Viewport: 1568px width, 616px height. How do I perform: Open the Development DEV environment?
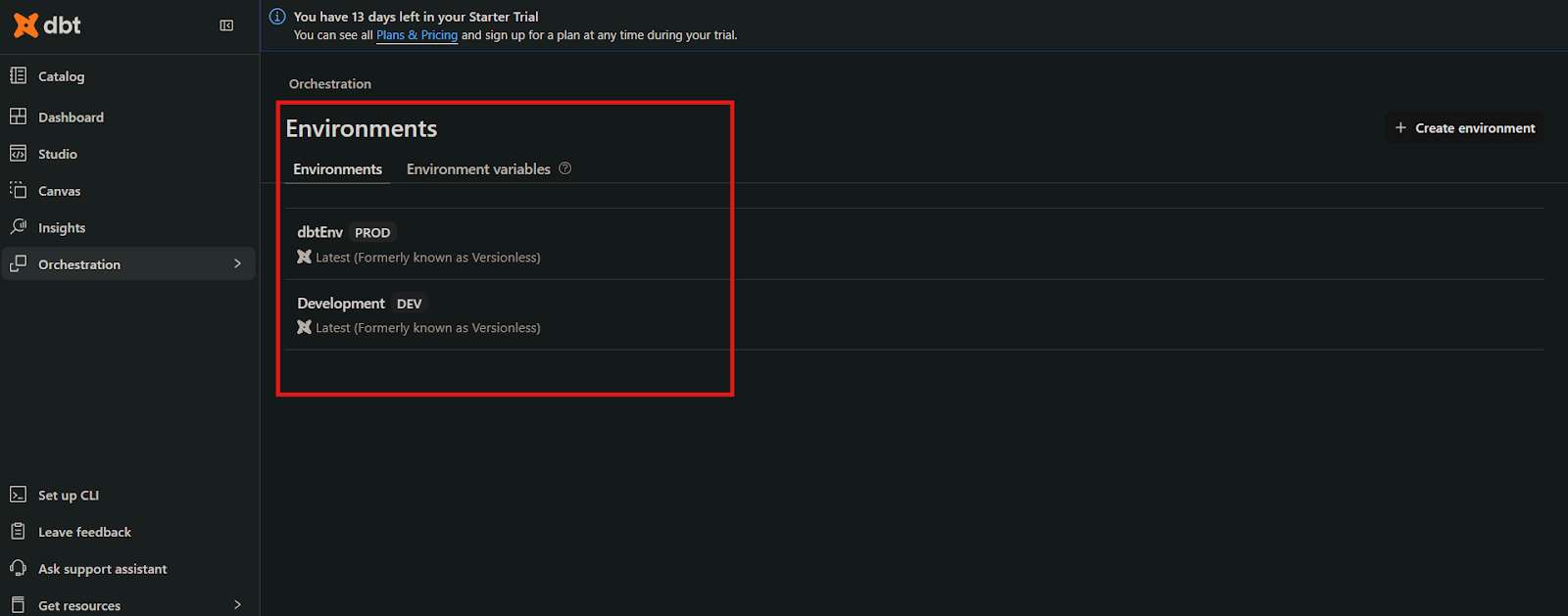point(914,315)
